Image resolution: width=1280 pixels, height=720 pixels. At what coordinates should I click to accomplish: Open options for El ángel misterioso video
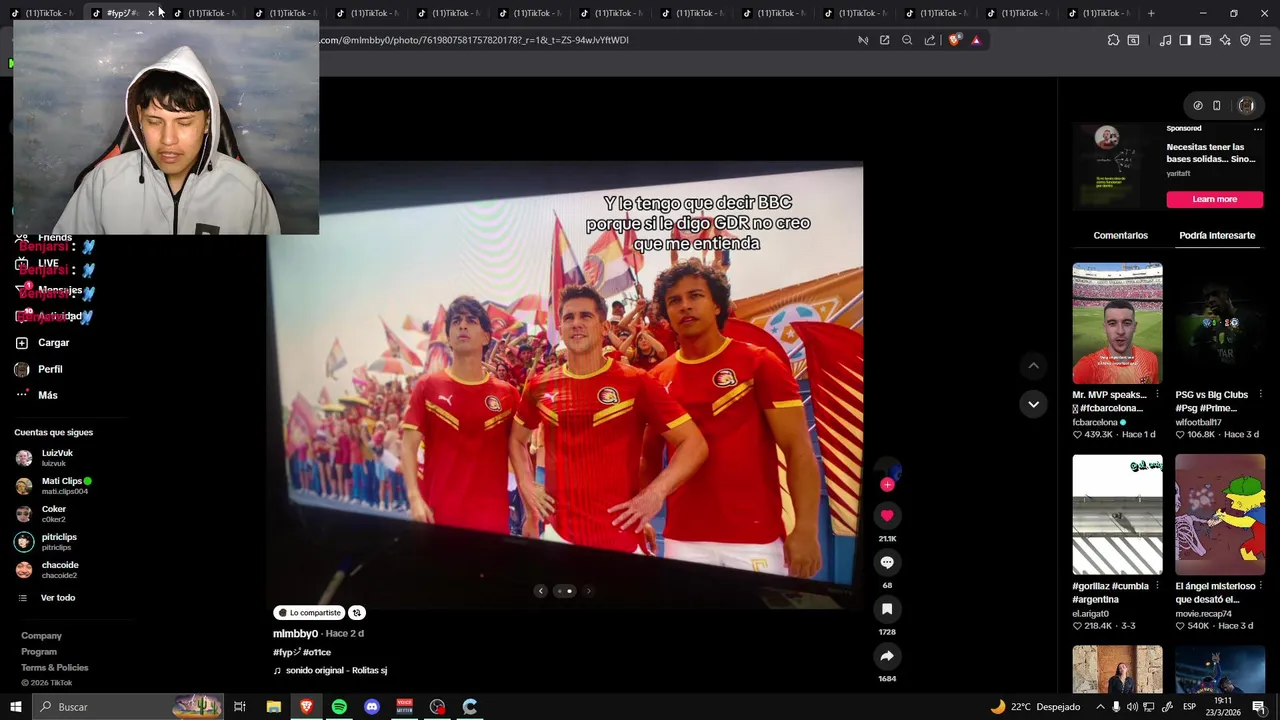point(1260,586)
